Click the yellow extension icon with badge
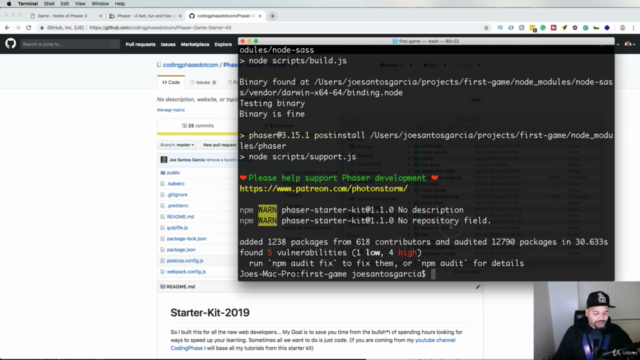The image size is (640, 360). pyautogui.click(x=533, y=28)
